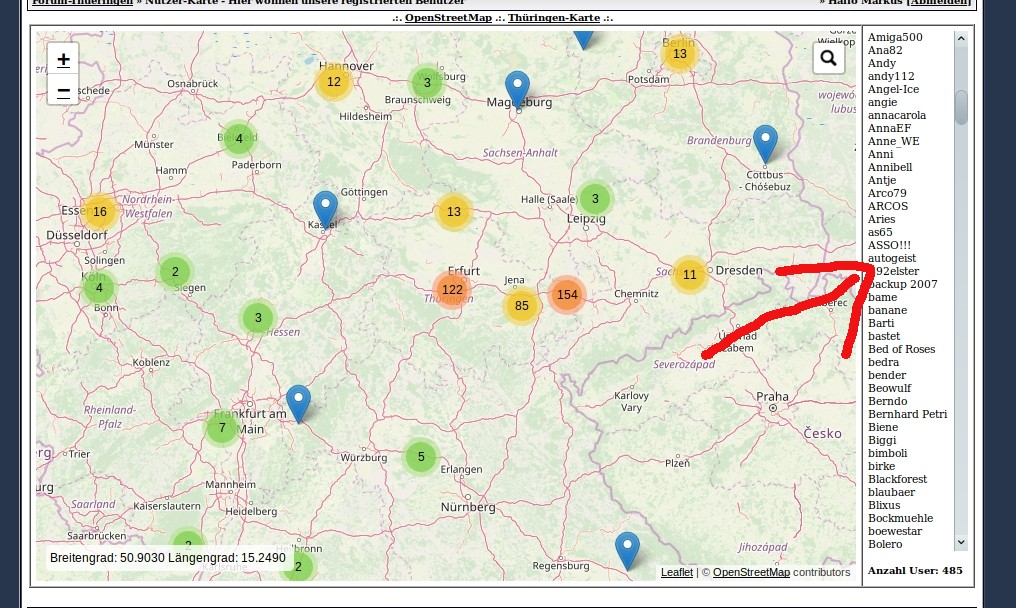Zoom in on the map
1016x608 pixels.
pyautogui.click(x=63, y=60)
